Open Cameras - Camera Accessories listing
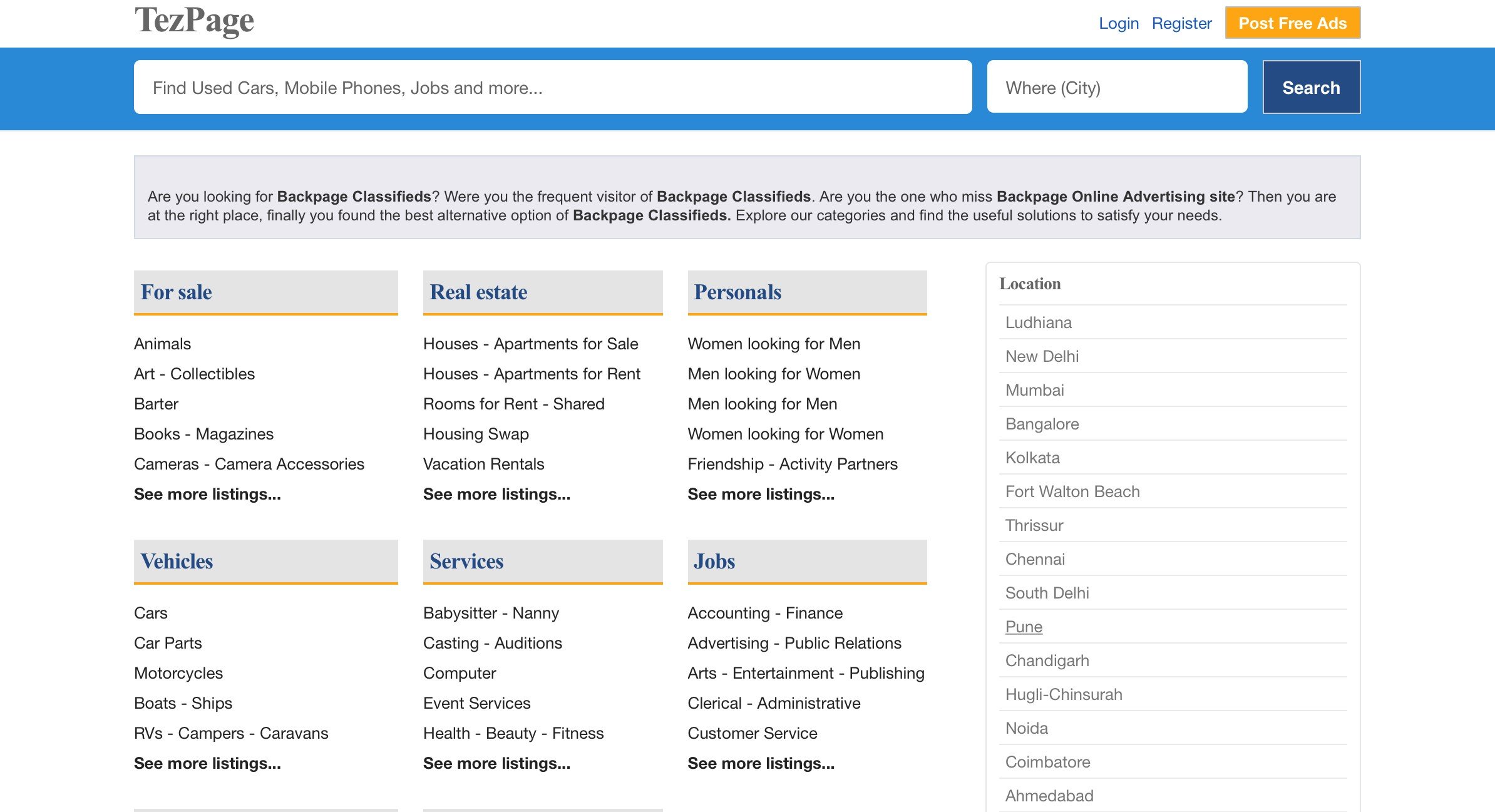 pos(249,463)
